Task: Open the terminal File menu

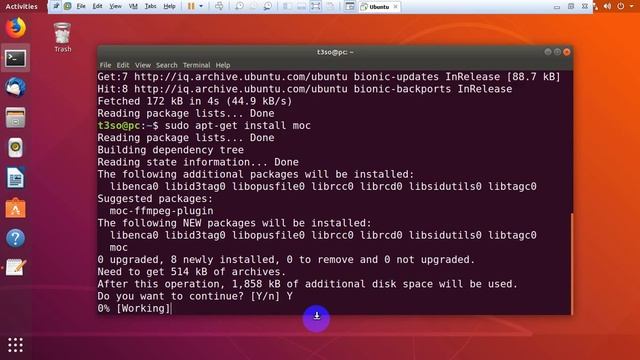Action: tap(105, 65)
